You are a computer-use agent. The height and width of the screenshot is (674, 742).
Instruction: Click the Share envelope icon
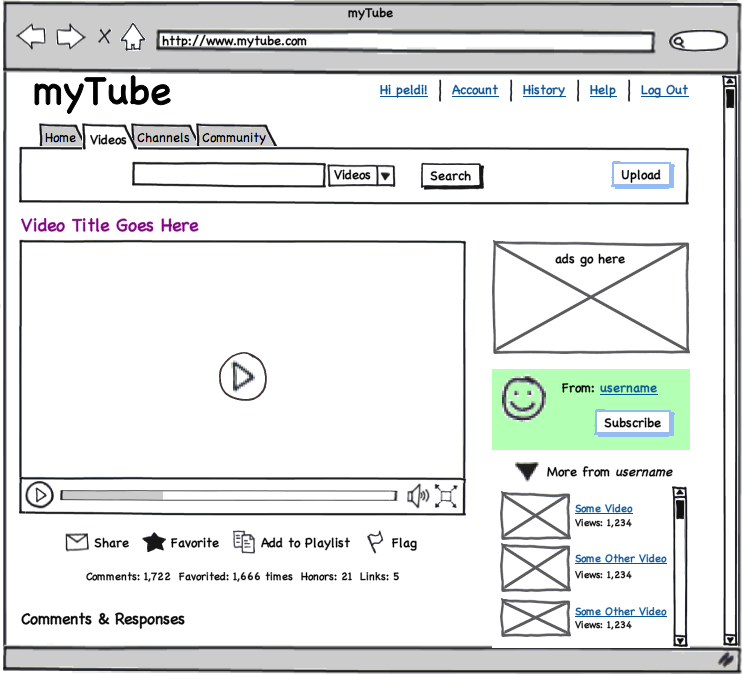pos(77,542)
